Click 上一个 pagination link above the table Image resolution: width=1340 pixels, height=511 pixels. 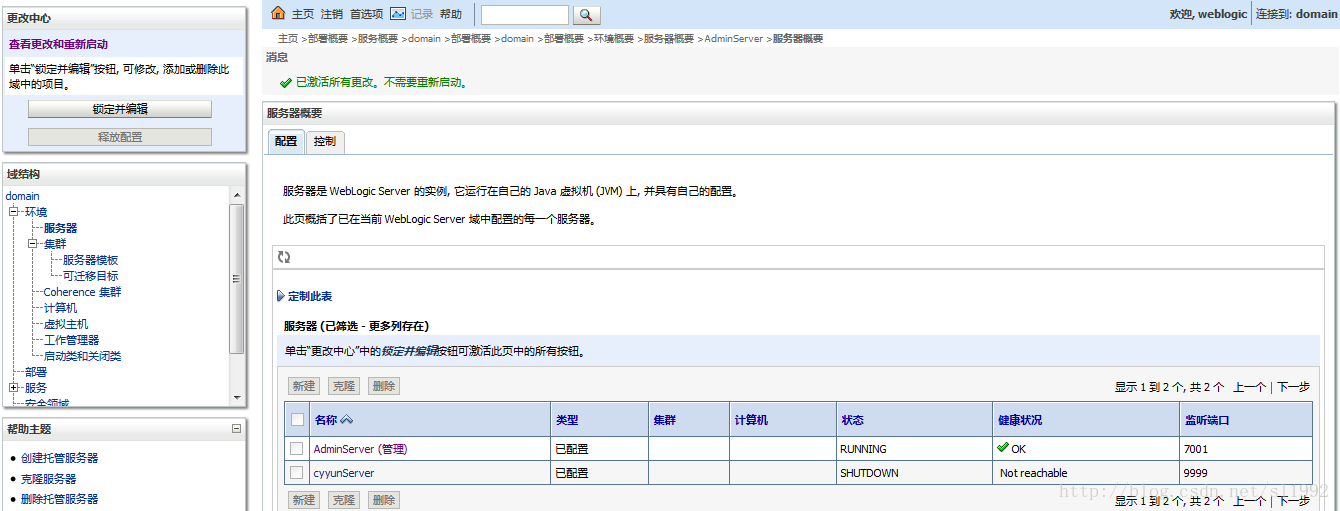[x=1249, y=387]
